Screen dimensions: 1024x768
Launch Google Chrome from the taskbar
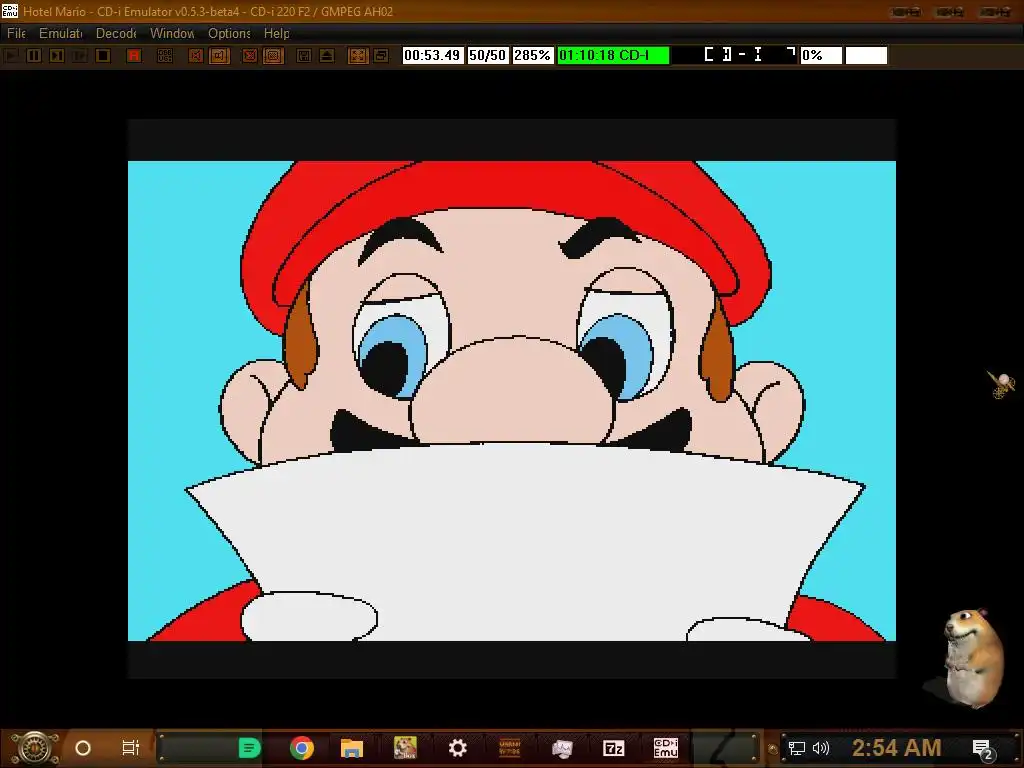[301, 748]
